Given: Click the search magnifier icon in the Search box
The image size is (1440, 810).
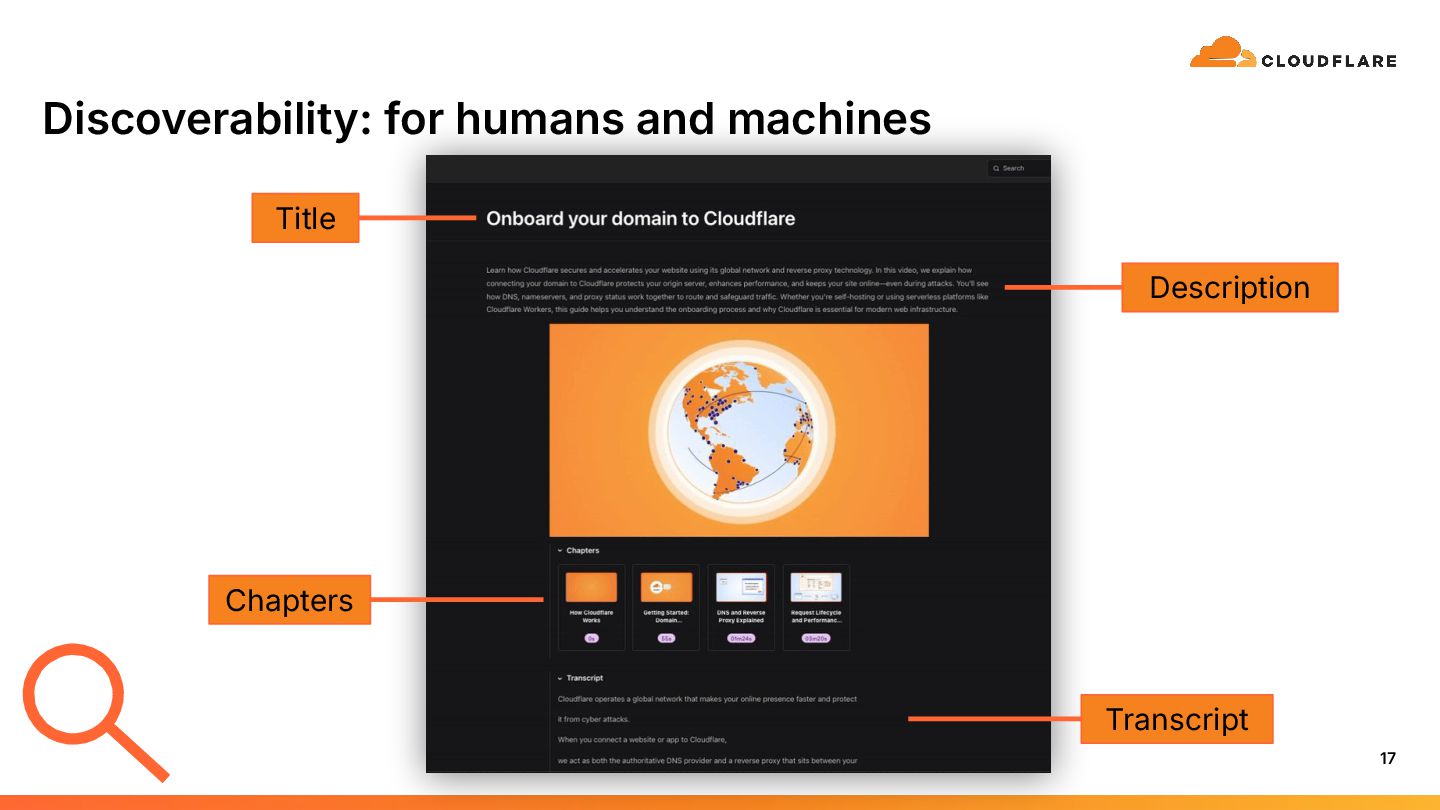Looking at the screenshot, I should [996, 168].
